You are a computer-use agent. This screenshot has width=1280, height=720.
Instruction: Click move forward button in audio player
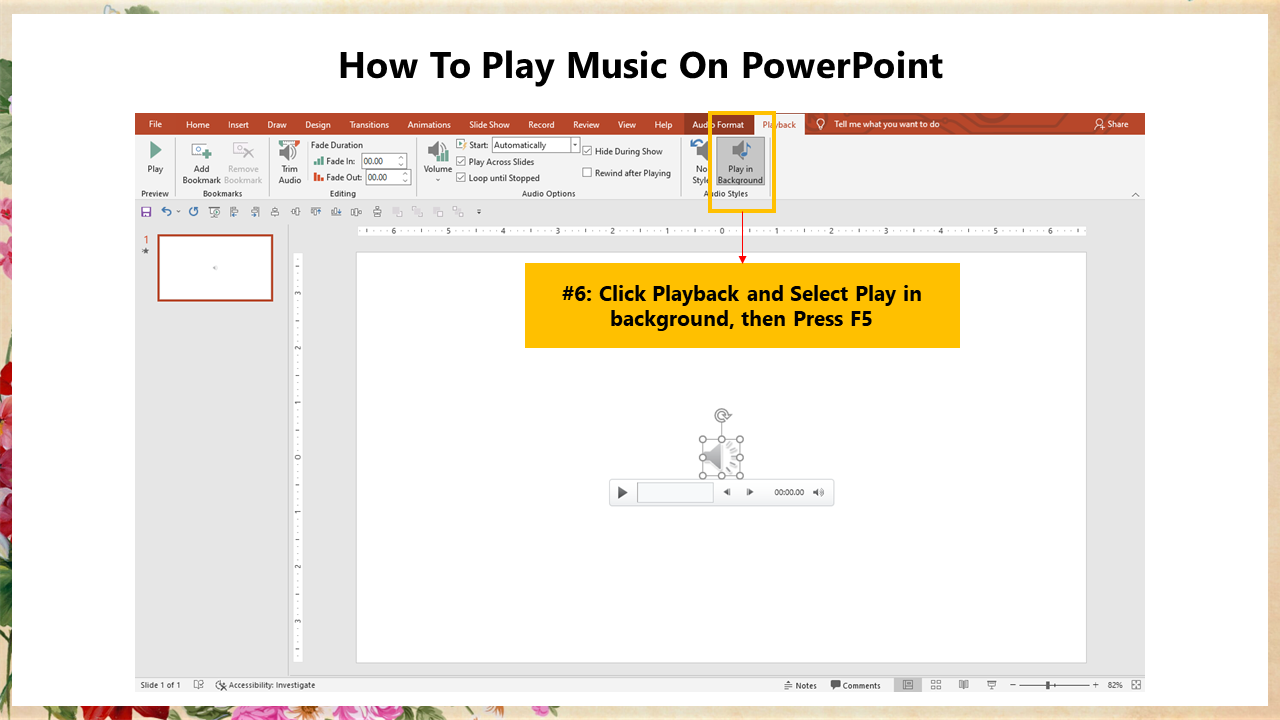pyautogui.click(x=750, y=492)
